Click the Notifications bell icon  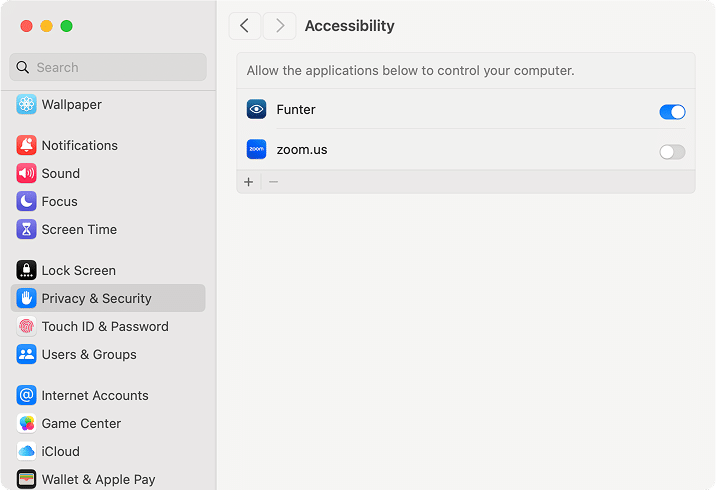tap(26, 145)
